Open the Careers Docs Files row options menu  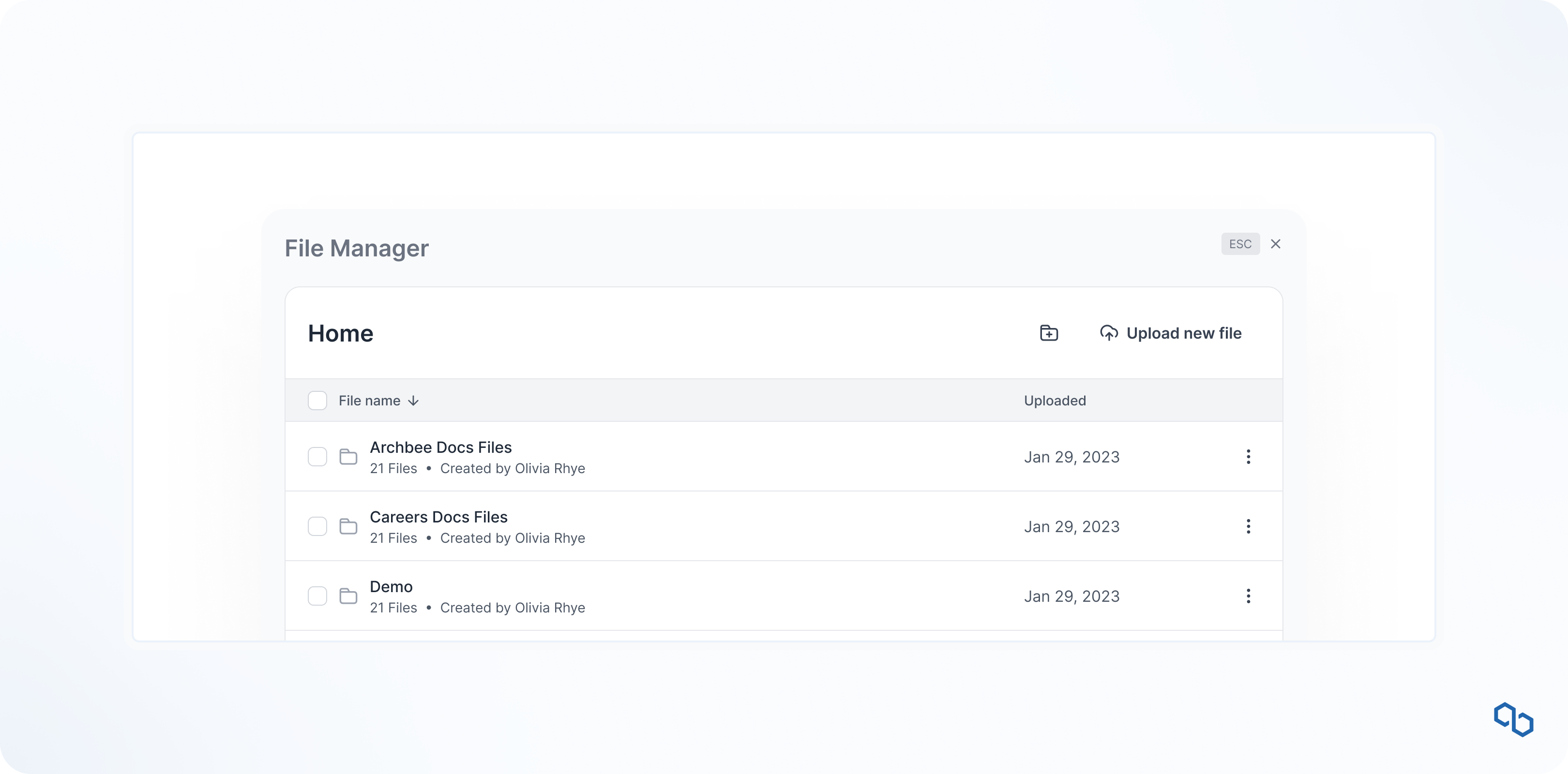click(x=1248, y=526)
